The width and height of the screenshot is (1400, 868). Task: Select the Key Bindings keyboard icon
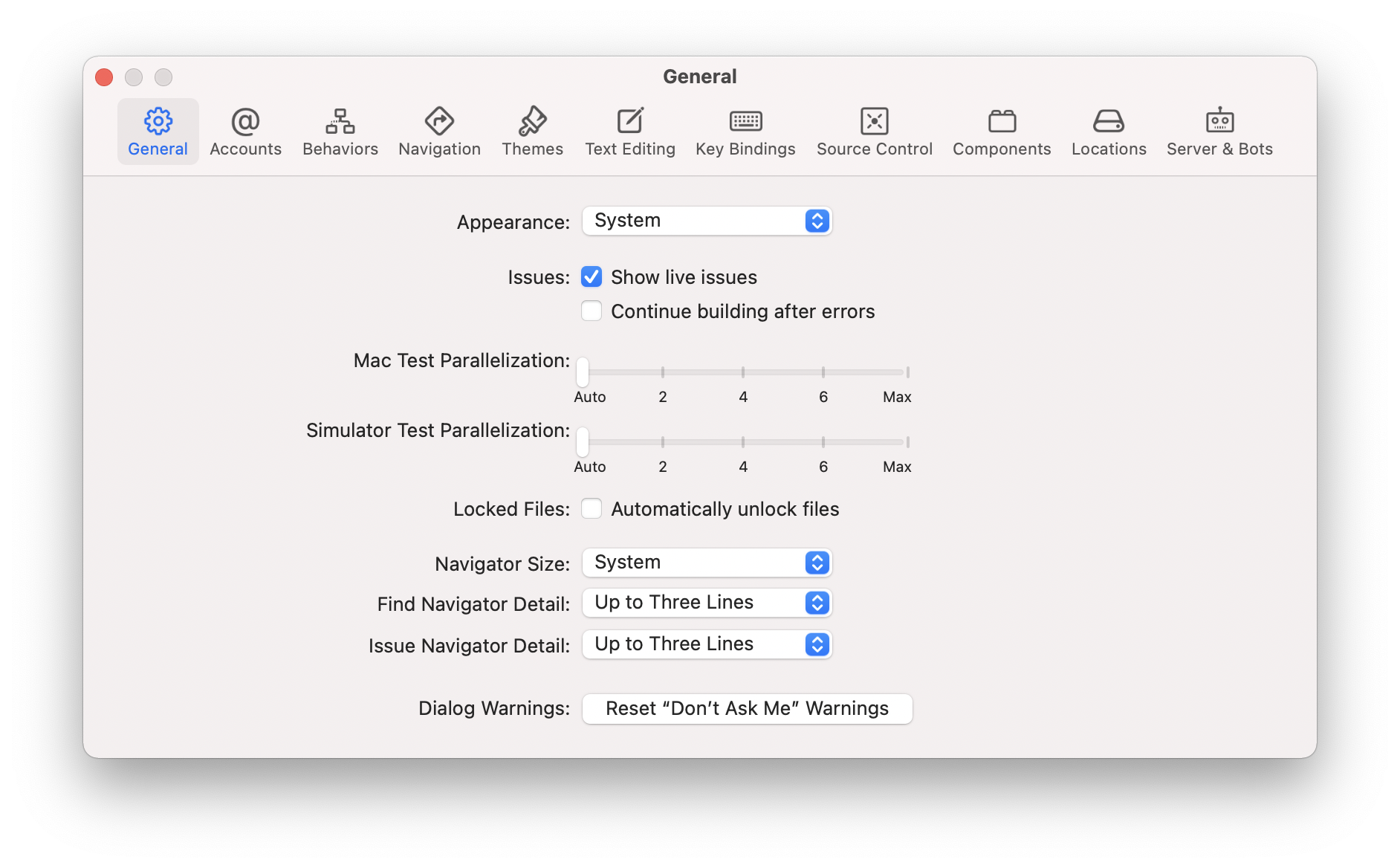pyautogui.click(x=745, y=121)
